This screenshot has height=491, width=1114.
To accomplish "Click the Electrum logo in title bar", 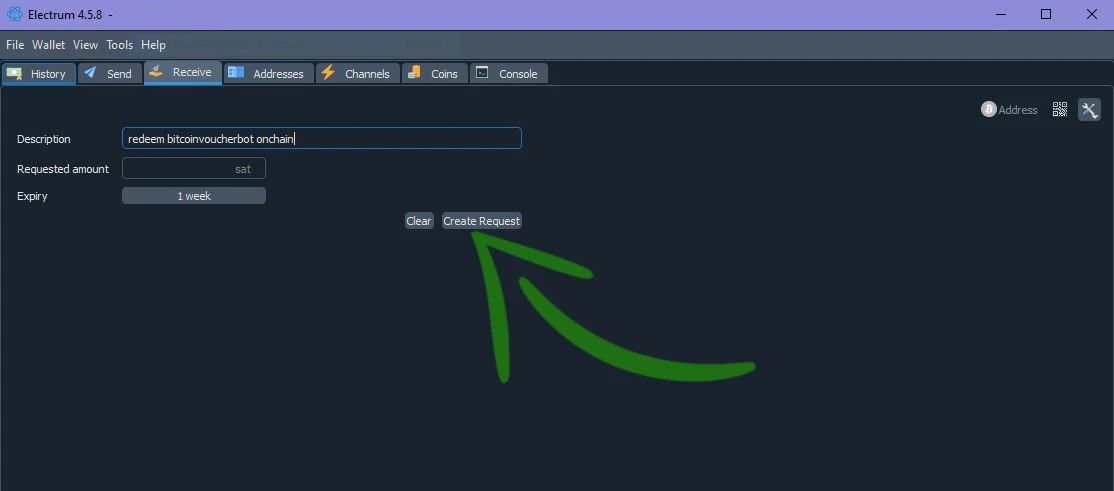I will [15, 14].
